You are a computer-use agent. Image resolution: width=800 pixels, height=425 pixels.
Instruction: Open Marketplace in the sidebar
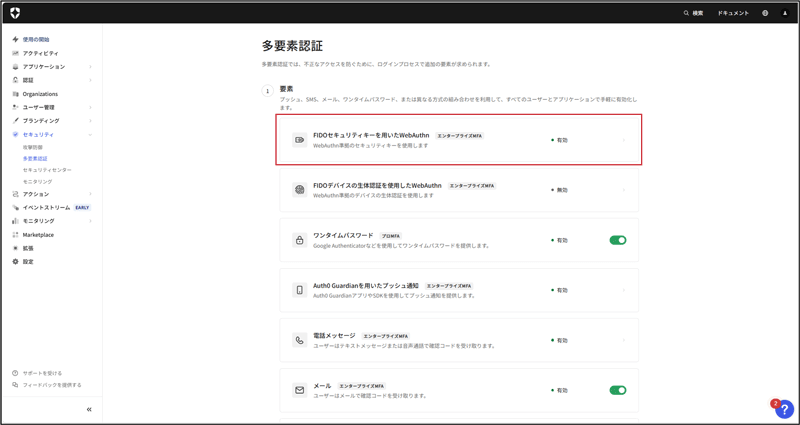(x=38, y=235)
